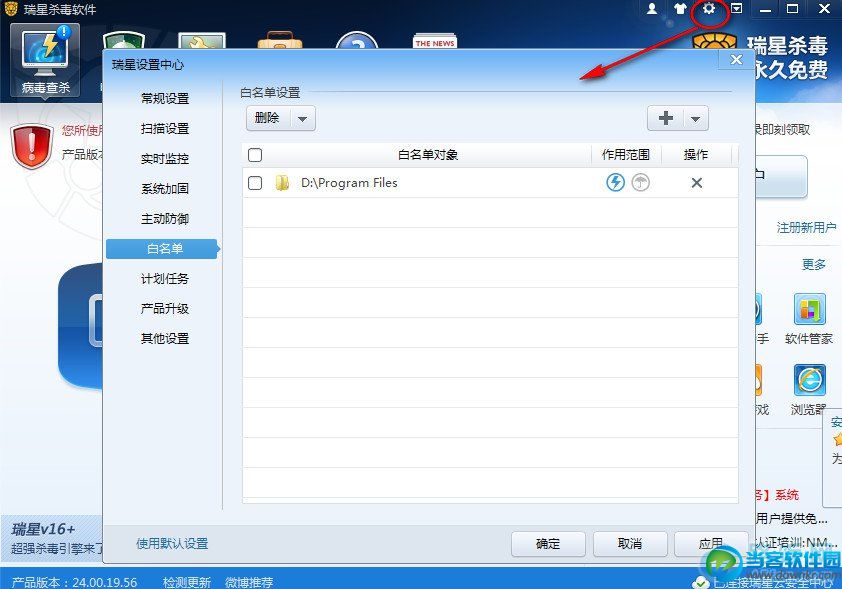This screenshot has height=589, width=842.
Task: Open the 病毒查杀 virus scan icon
Action: tap(45, 60)
